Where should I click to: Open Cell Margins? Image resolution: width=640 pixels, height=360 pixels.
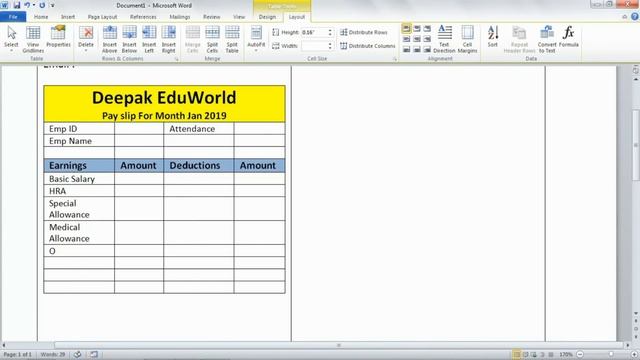point(467,39)
